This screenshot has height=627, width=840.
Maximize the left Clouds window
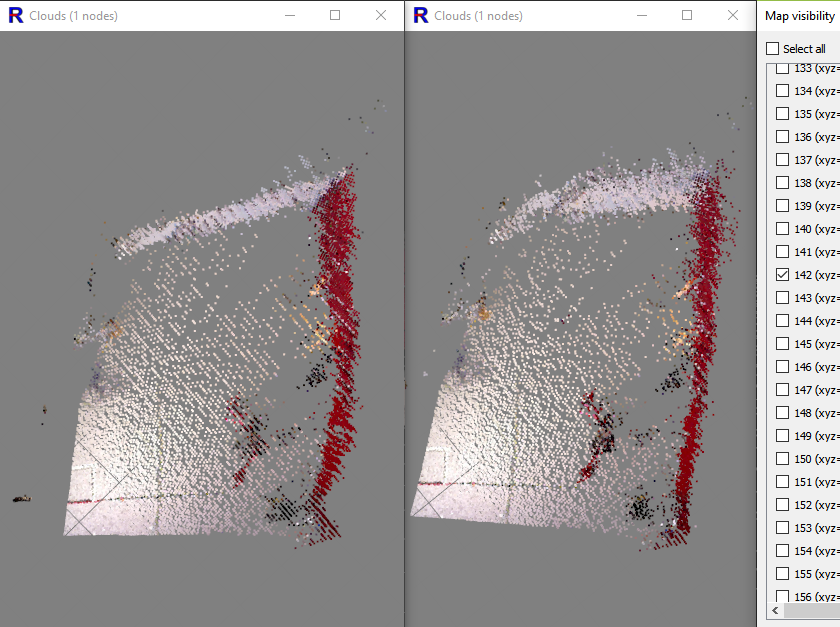[x=335, y=15]
